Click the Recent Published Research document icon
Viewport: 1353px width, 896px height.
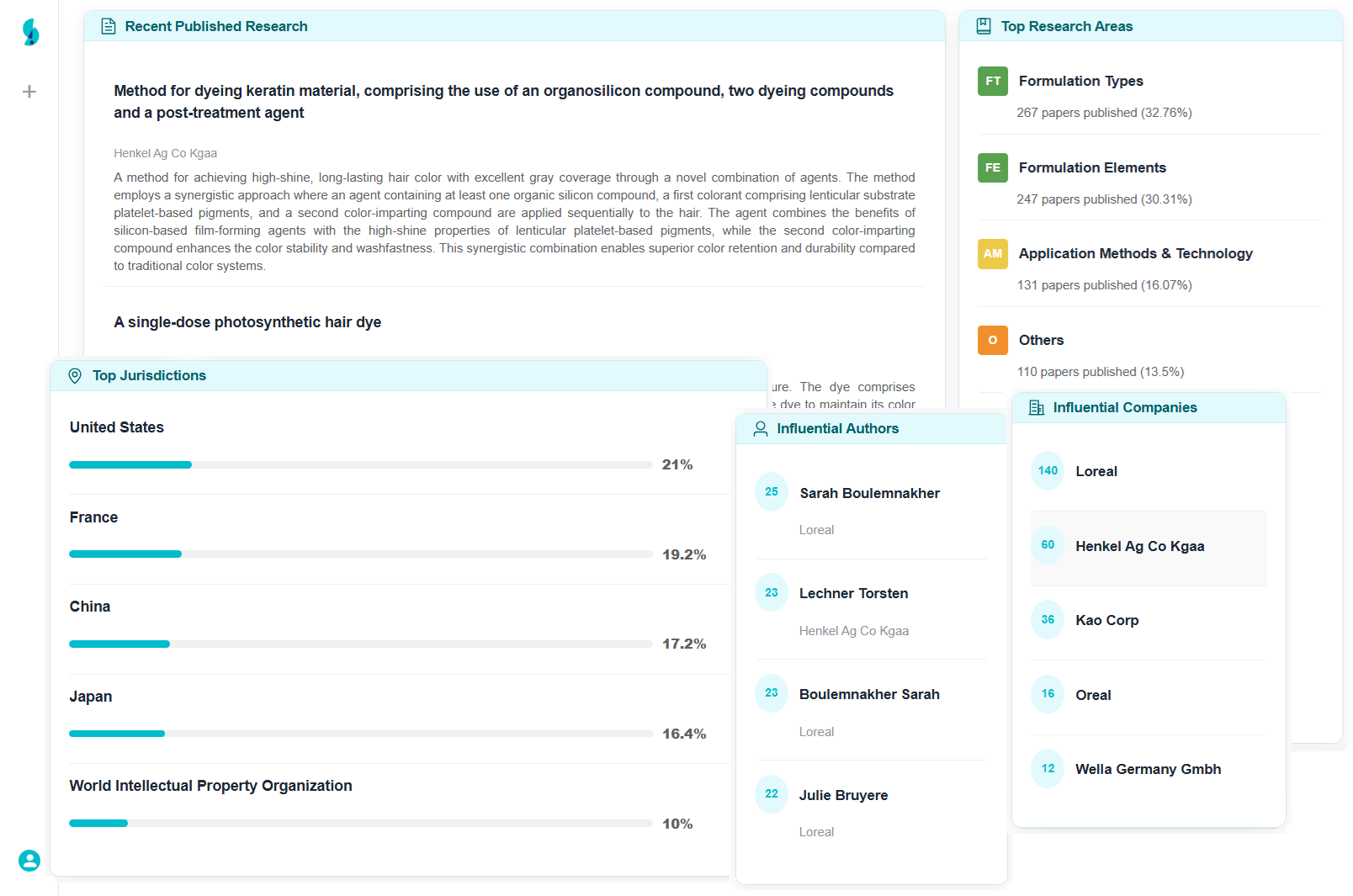(109, 27)
